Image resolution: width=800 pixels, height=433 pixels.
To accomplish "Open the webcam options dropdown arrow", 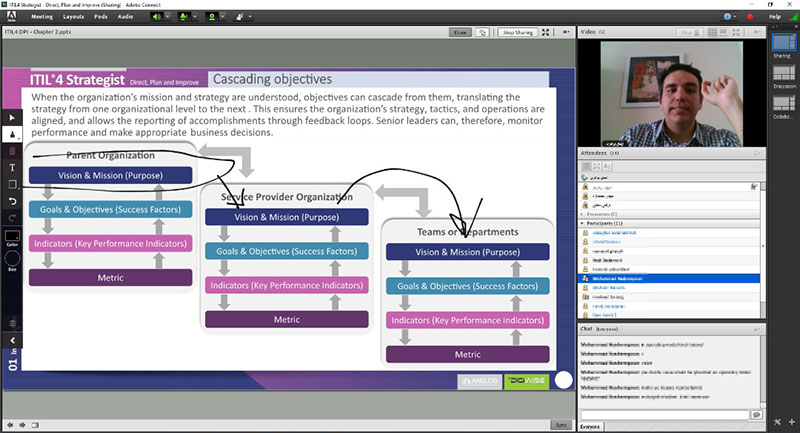I will click(x=222, y=17).
